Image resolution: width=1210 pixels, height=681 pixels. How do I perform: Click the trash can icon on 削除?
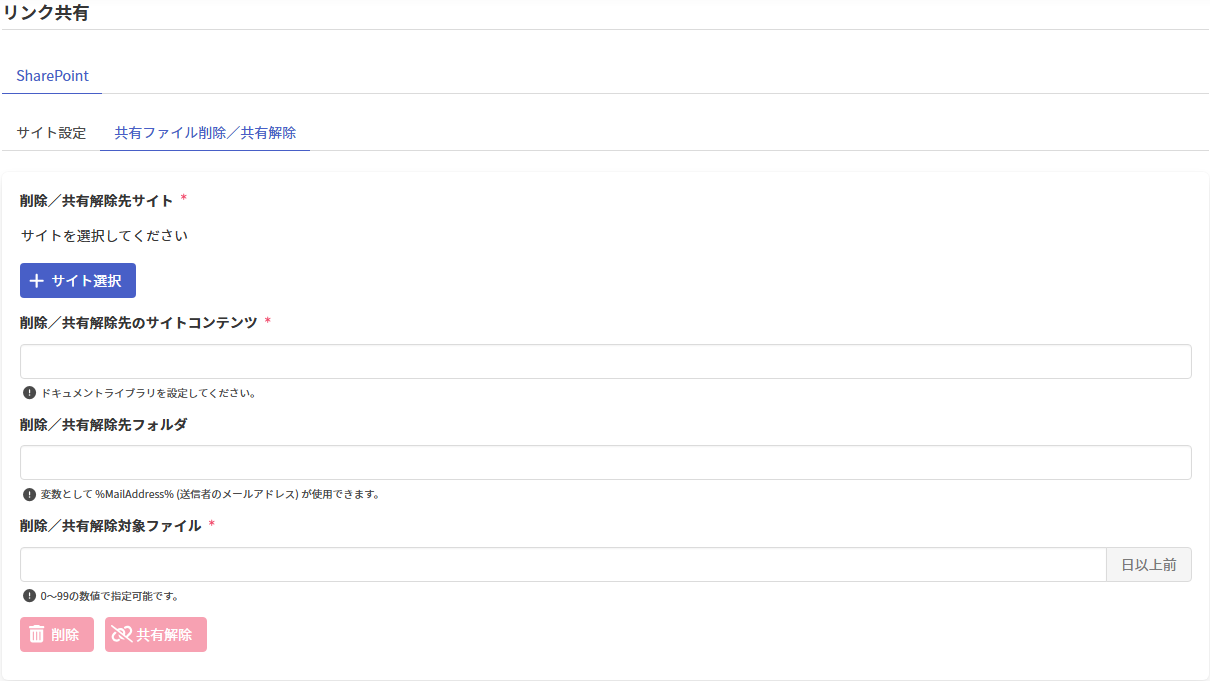pos(37,635)
